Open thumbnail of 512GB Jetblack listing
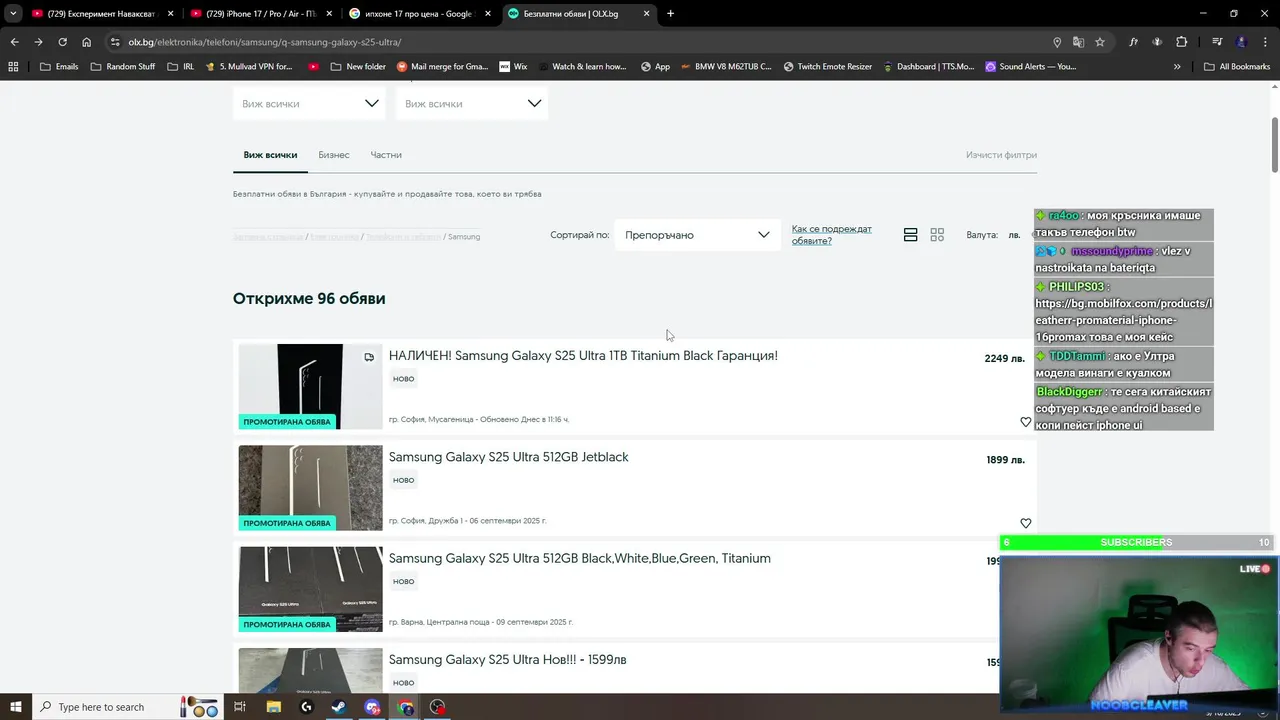This screenshot has height=720, width=1280. click(x=310, y=488)
